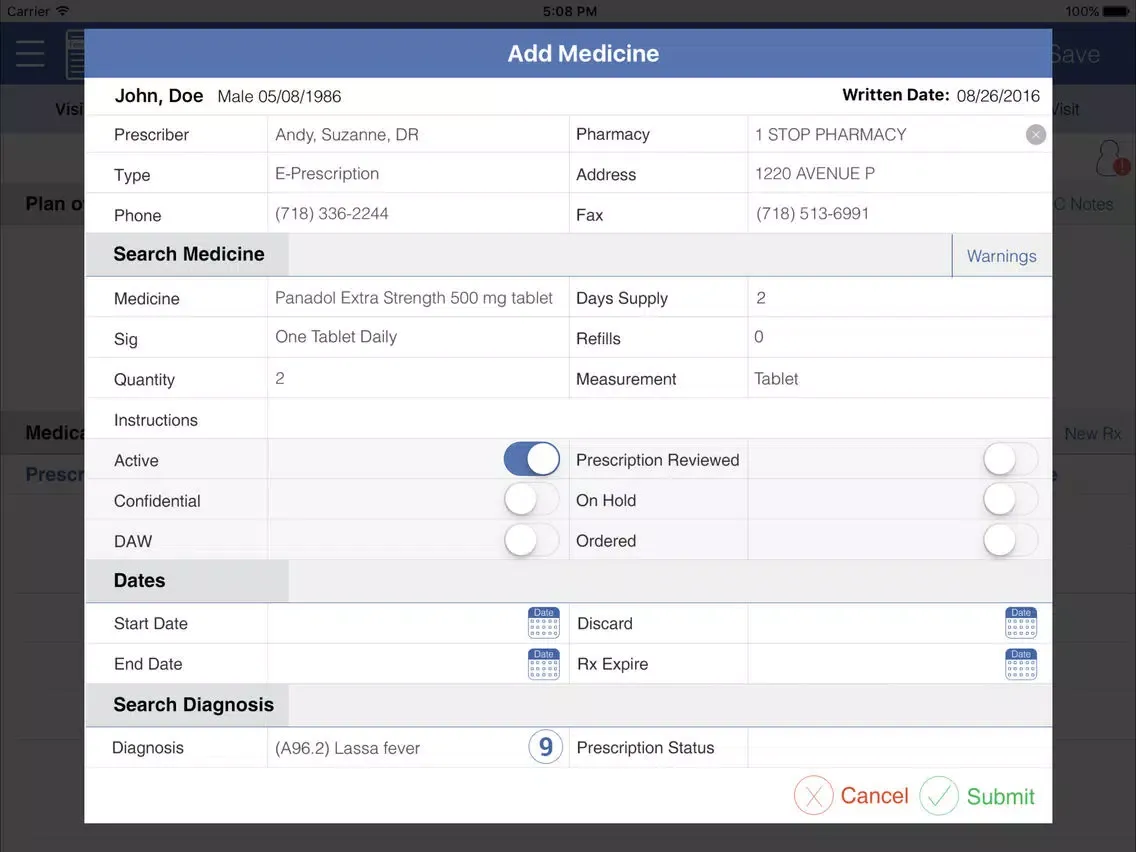
Task: Open the empty Prescription Status field
Action: (899, 748)
